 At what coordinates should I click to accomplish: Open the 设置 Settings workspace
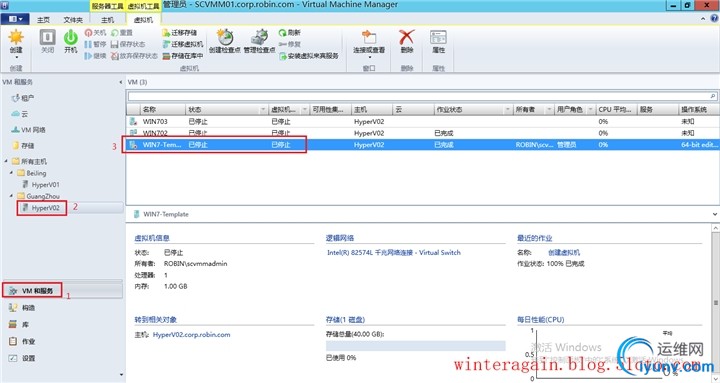[x=22, y=358]
